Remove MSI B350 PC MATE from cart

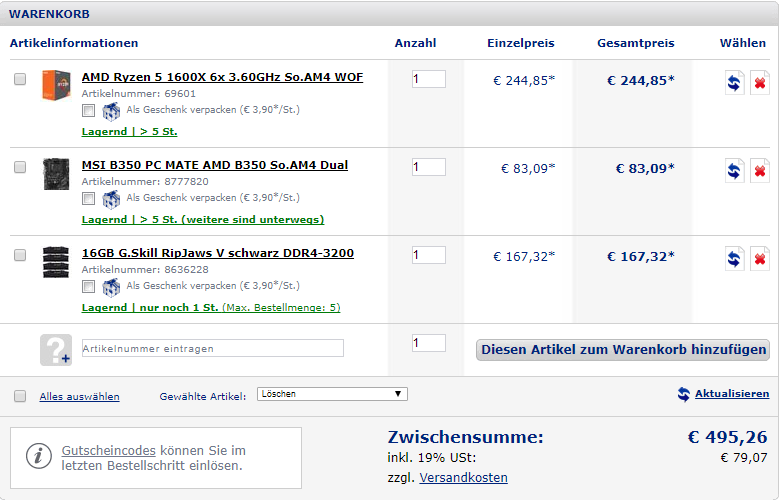pyautogui.click(x=760, y=171)
